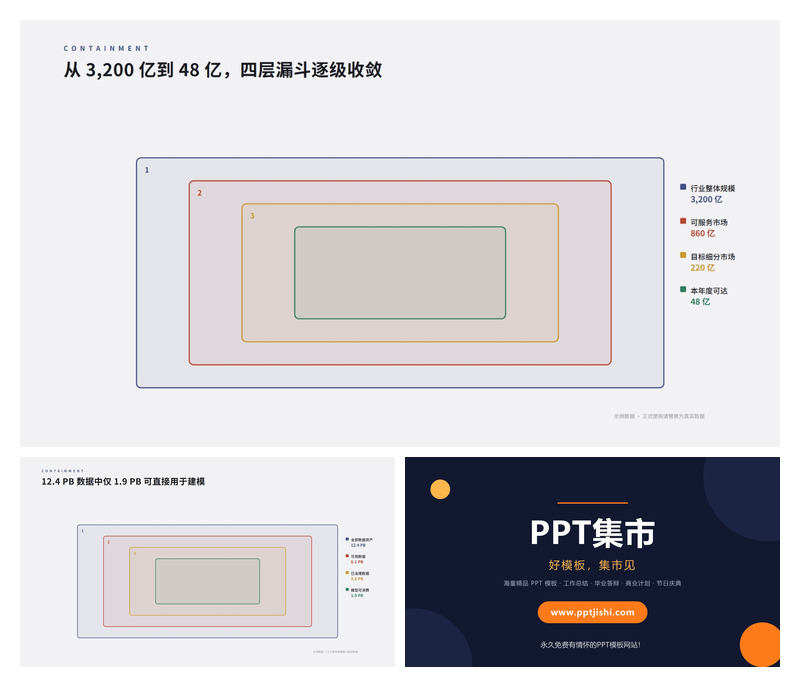The height and width of the screenshot is (687, 800).
Task: Click the number 2 label in red rectangle
Action: [199, 193]
